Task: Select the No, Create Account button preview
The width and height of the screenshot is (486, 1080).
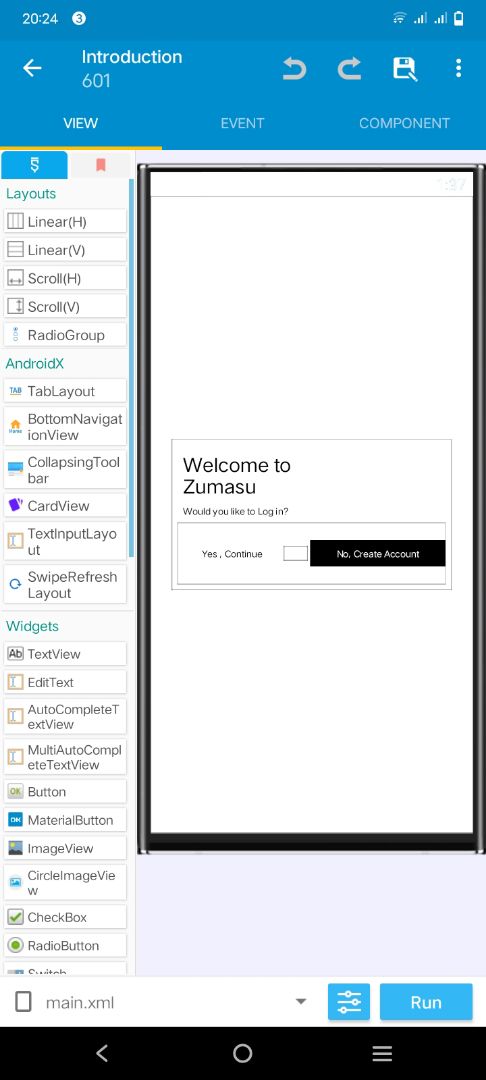Action: click(377, 554)
